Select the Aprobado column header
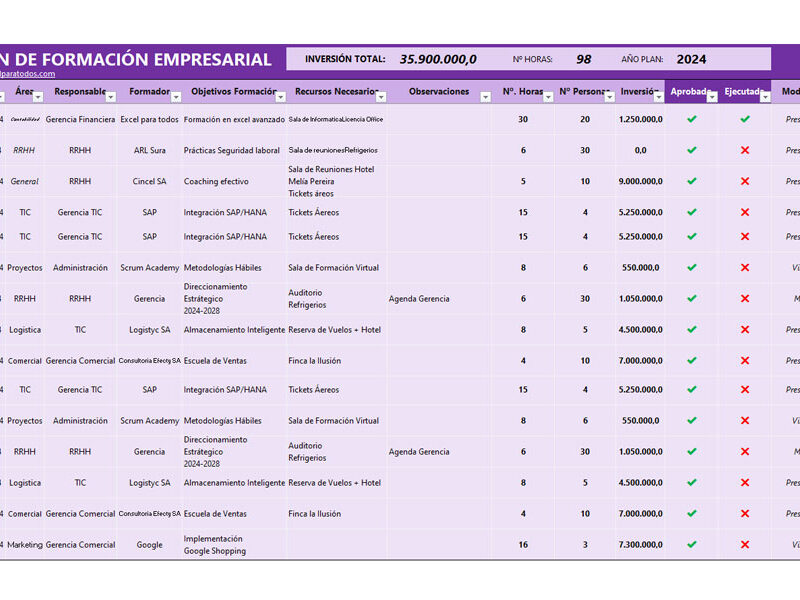This screenshot has height=600, width=800. (x=691, y=92)
